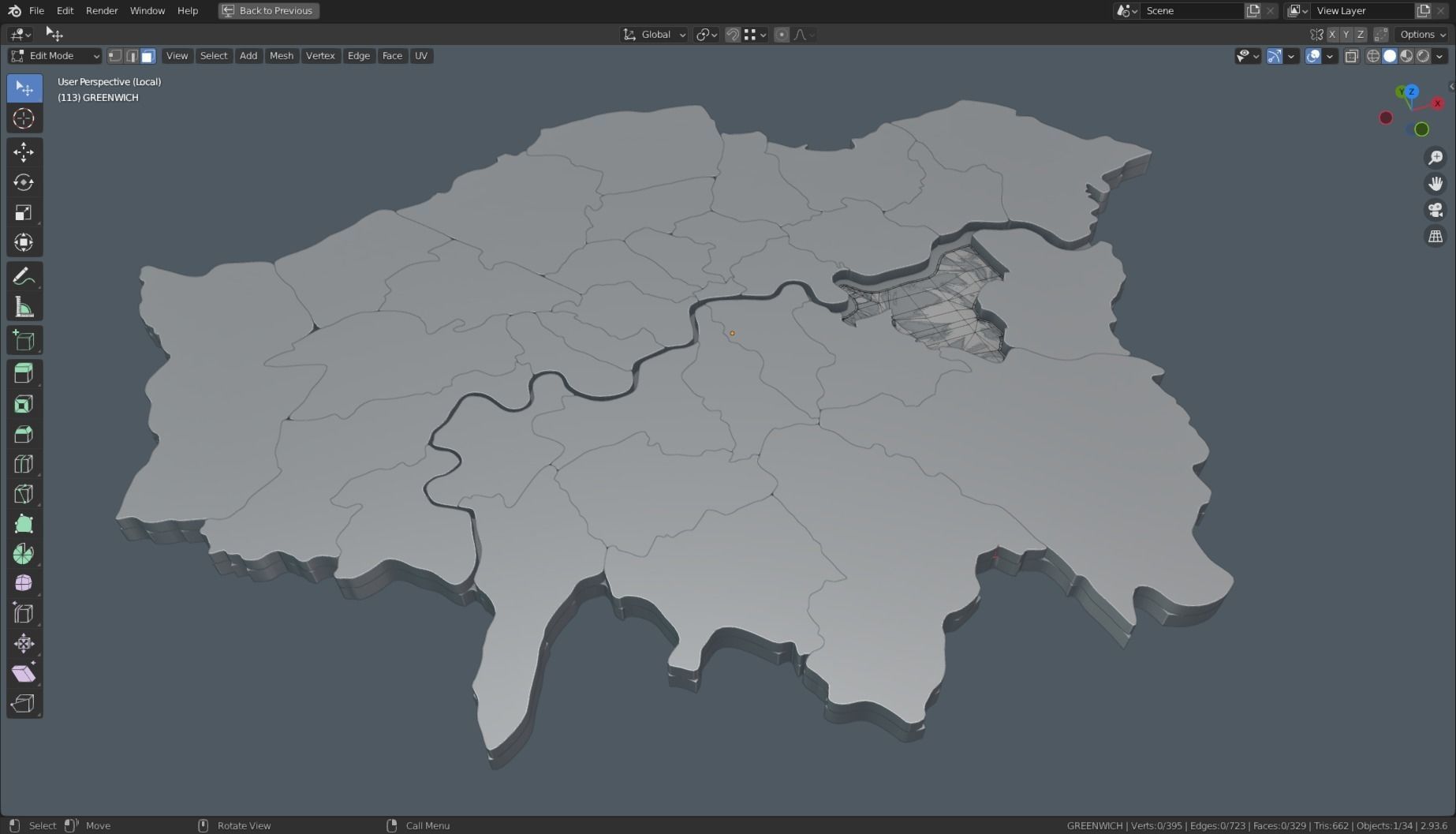The height and width of the screenshot is (834, 1456).
Task: Open the Vertex menu
Action: click(320, 56)
